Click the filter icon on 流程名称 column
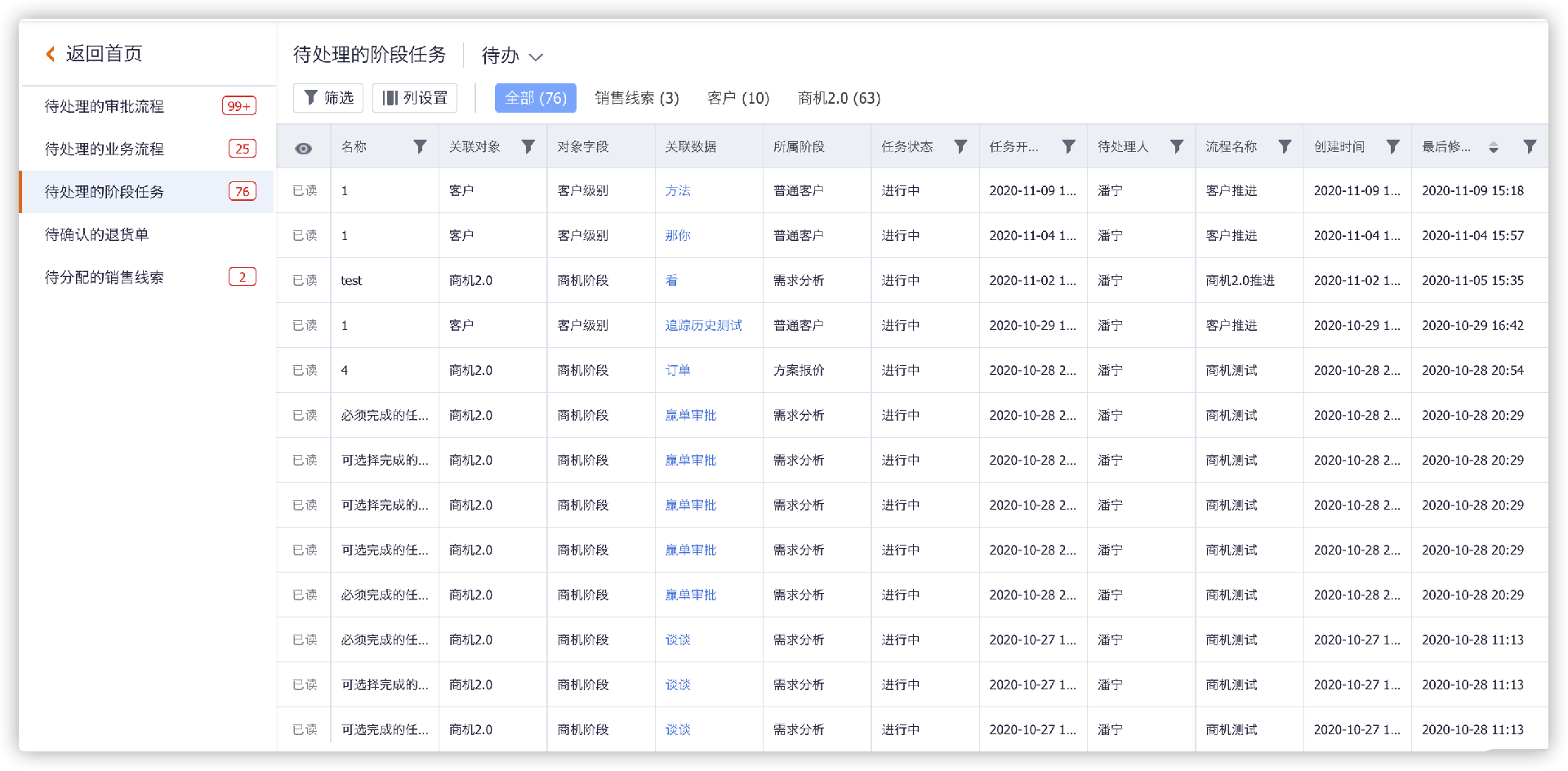The width and height of the screenshot is (1568, 771). click(1285, 146)
